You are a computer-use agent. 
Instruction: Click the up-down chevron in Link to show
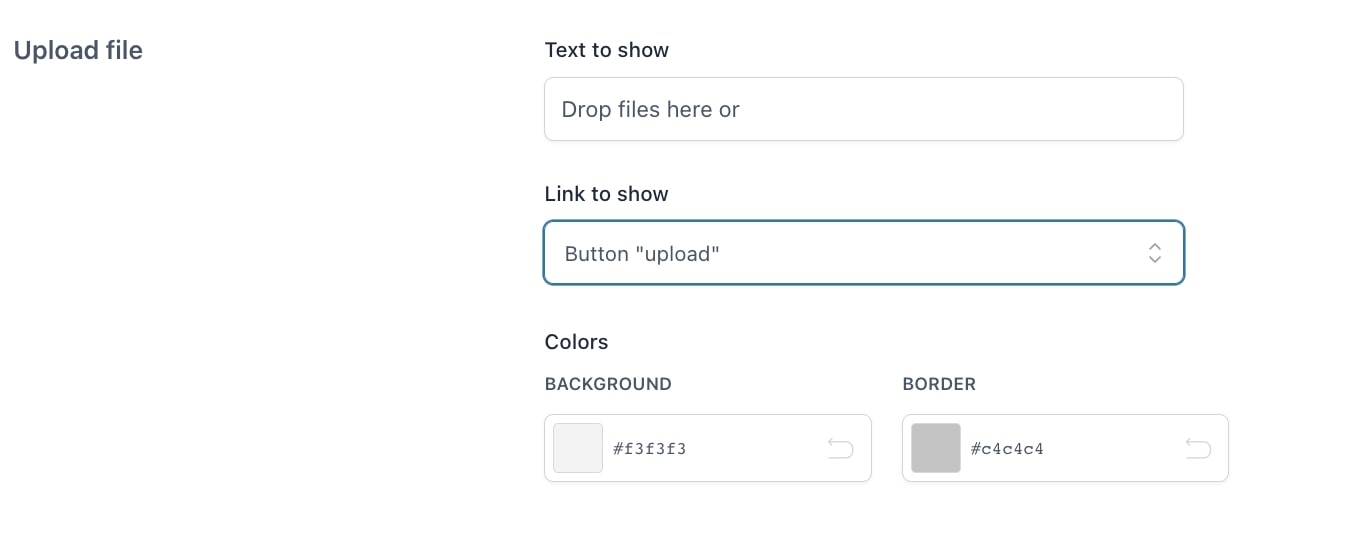click(1154, 253)
